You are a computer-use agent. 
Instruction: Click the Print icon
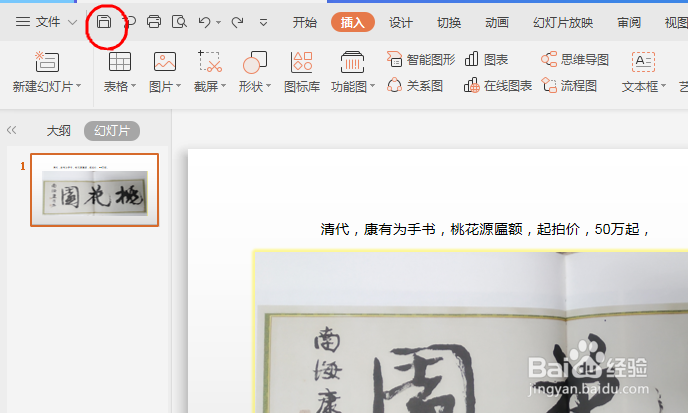[154, 22]
